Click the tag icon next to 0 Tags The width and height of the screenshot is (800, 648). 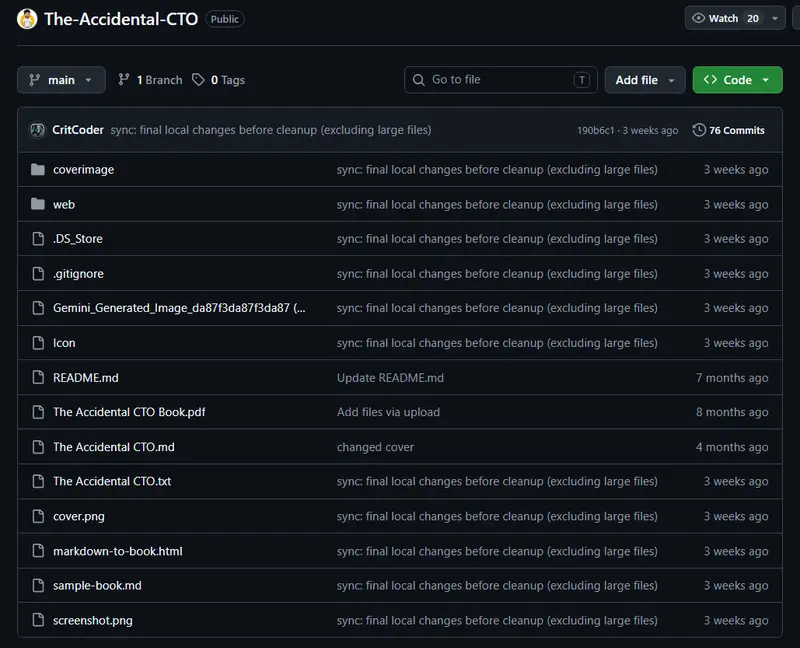(198, 80)
